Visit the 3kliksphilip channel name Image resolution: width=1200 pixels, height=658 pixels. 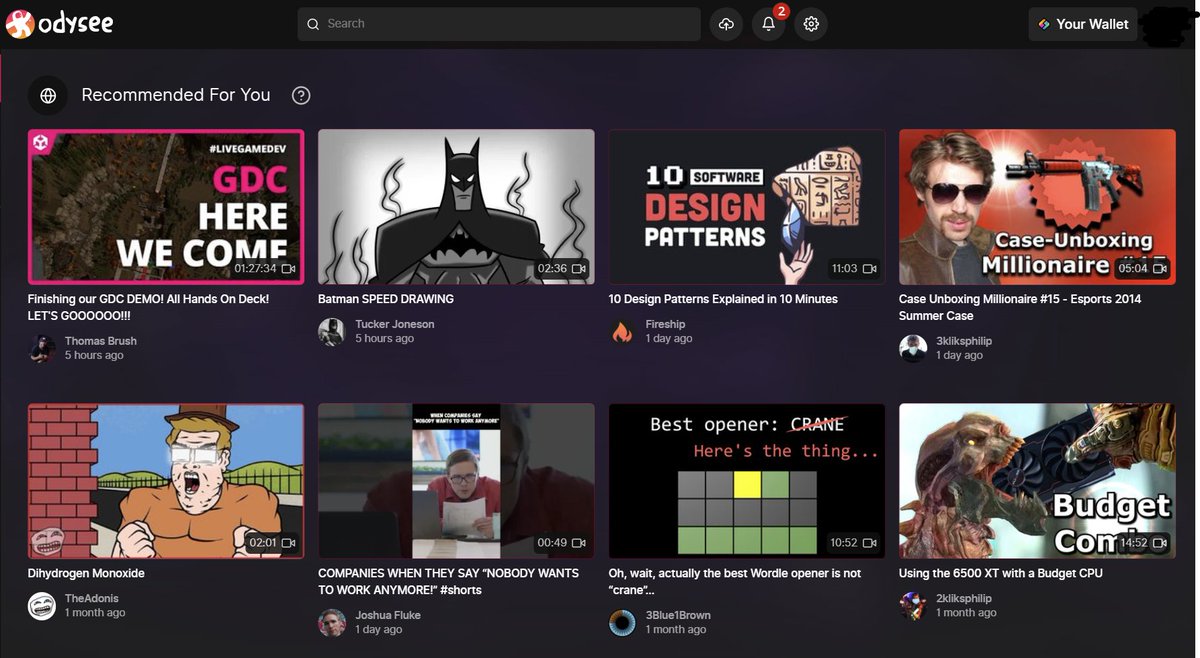pyautogui.click(x=964, y=341)
